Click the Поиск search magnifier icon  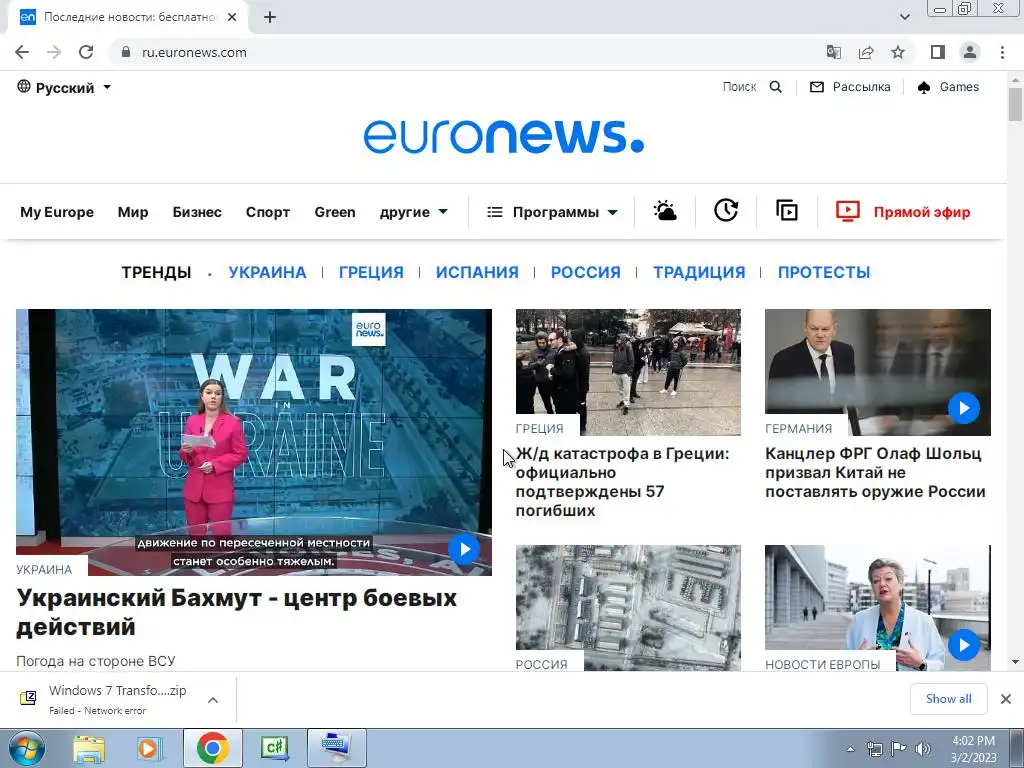(x=775, y=87)
